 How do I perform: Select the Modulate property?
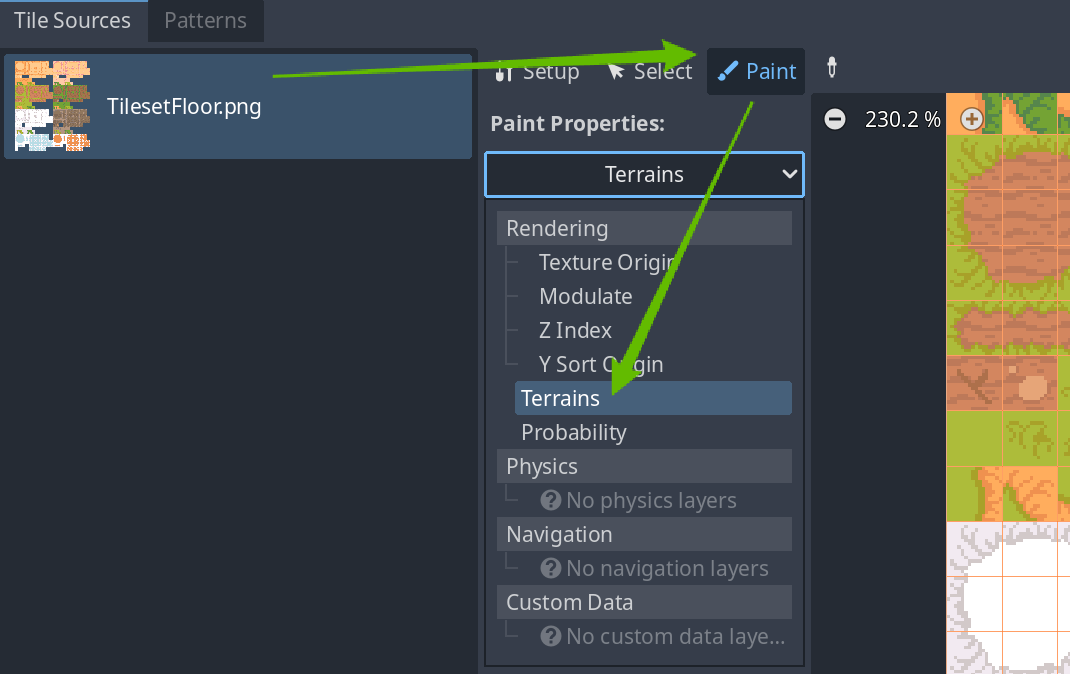585,296
